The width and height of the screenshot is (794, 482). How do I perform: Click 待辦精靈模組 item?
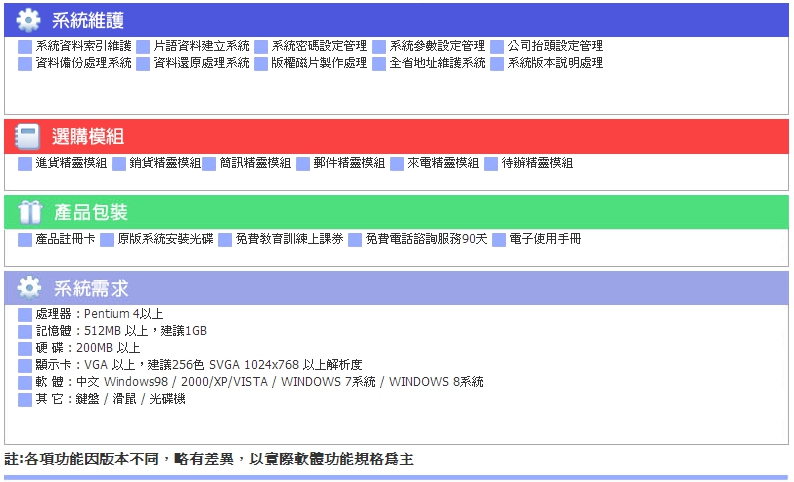point(537,163)
